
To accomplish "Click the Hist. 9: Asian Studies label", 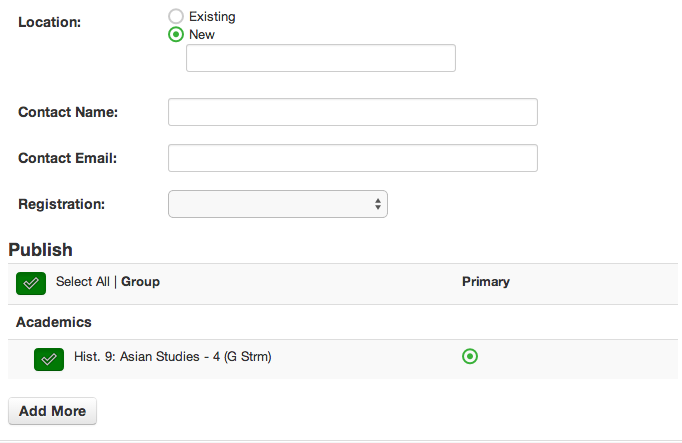I will click(173, 357).
